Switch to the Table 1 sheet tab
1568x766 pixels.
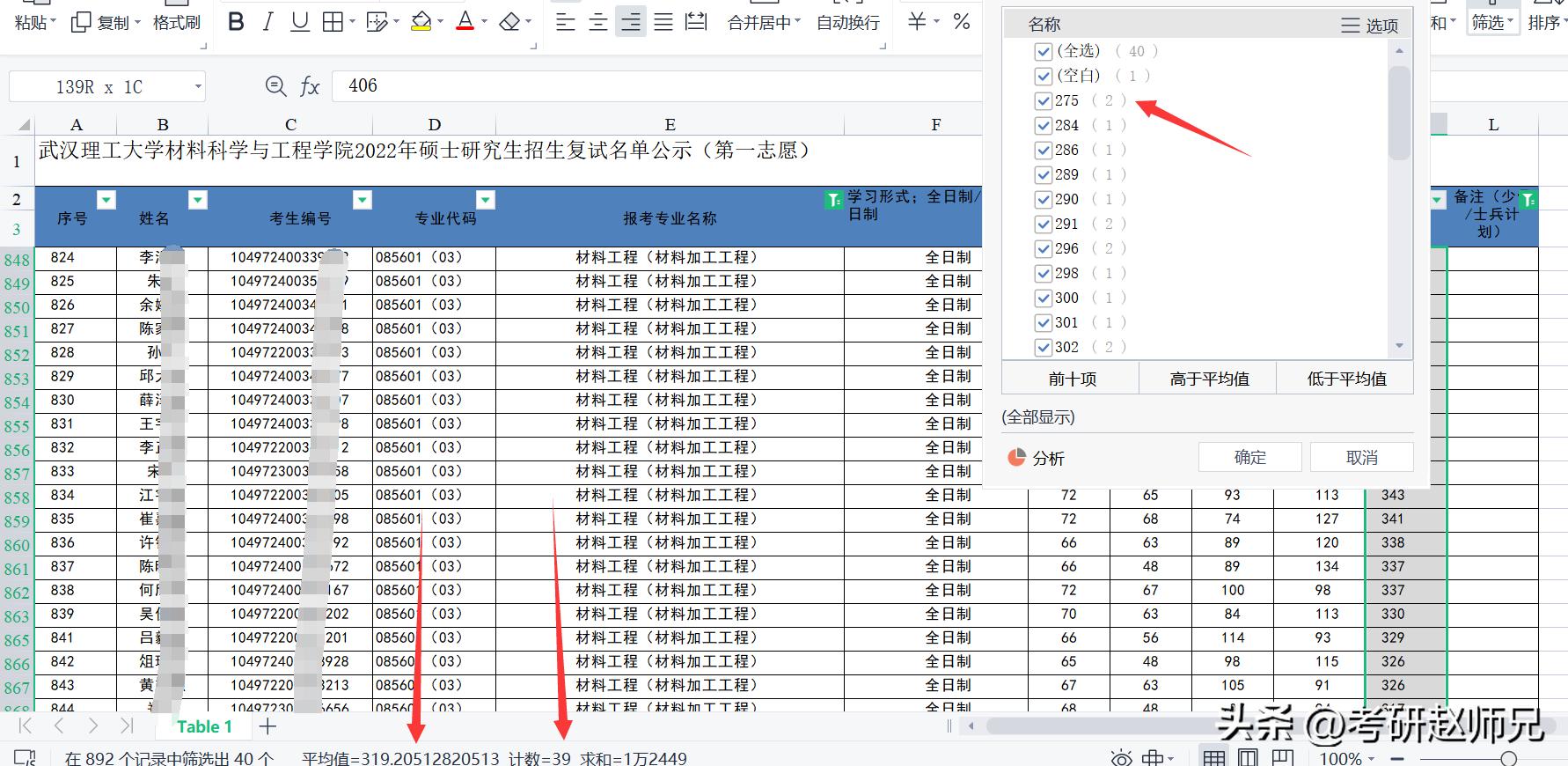coord(204,726)
